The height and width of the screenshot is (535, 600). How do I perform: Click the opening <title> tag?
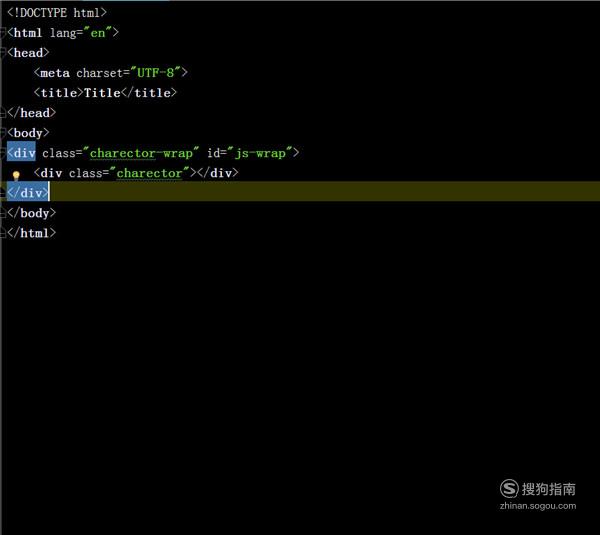59,93
